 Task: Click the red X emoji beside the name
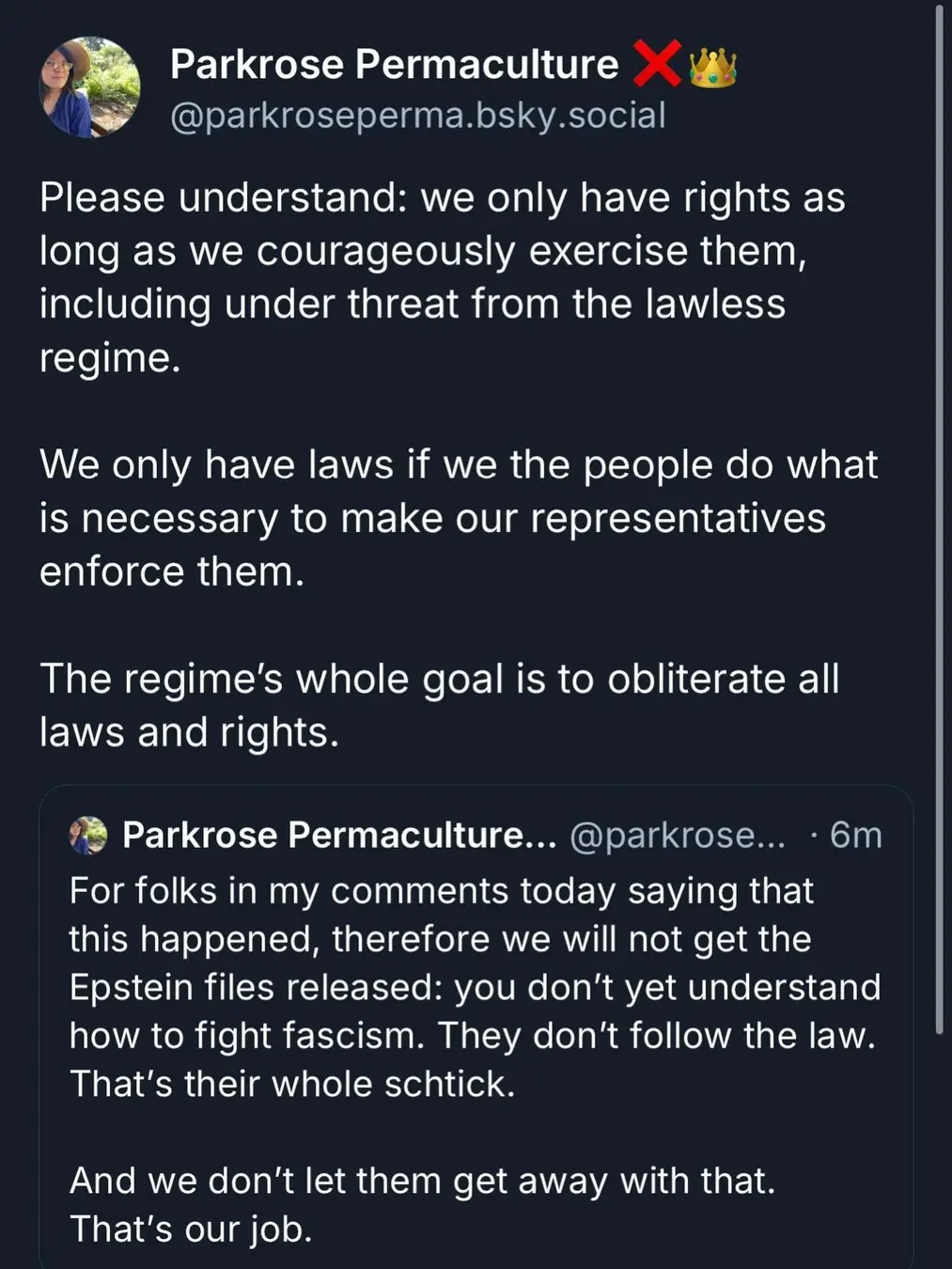coord(659,64)
